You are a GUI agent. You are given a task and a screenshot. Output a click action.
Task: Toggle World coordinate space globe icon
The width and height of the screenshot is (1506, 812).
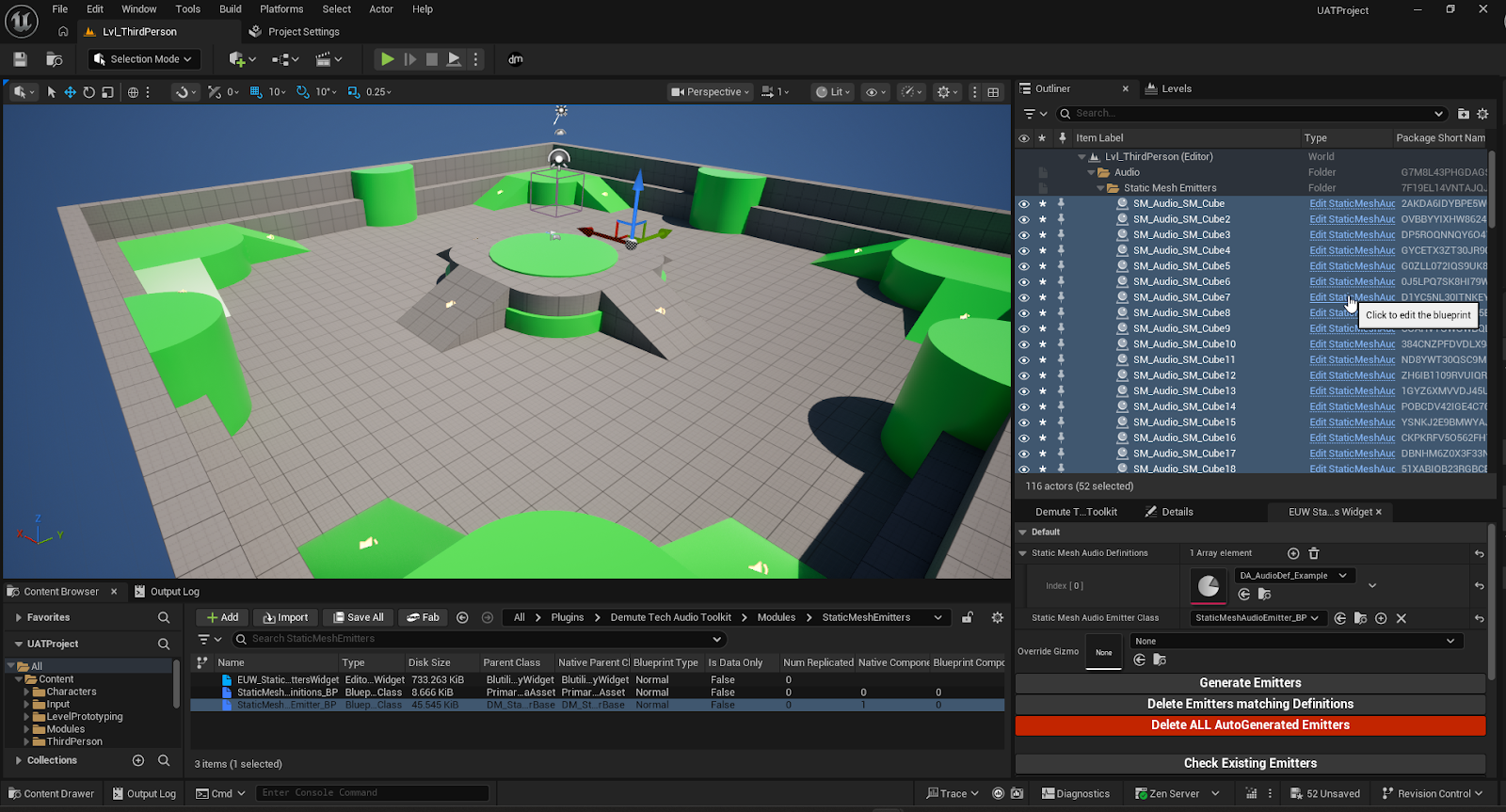(134, 92)
